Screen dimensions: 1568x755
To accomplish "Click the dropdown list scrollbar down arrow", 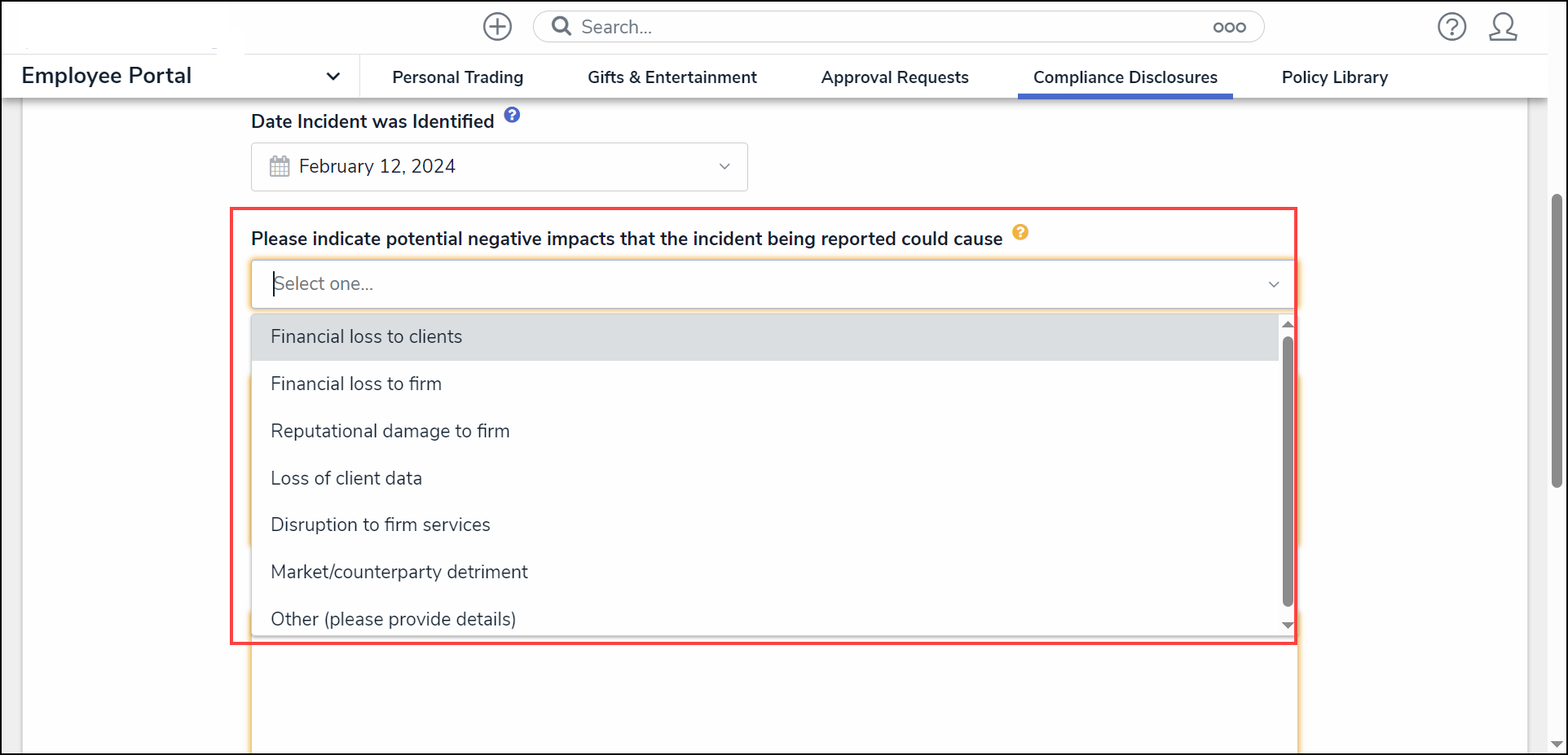I will (x=1288, y=626).
